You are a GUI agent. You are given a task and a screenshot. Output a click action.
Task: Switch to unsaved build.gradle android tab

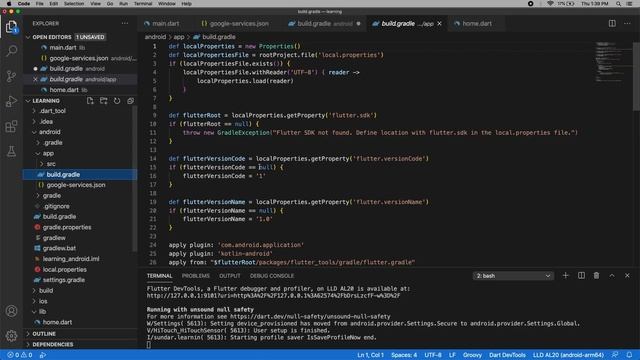pyautogui.click(x=324, y=24)
